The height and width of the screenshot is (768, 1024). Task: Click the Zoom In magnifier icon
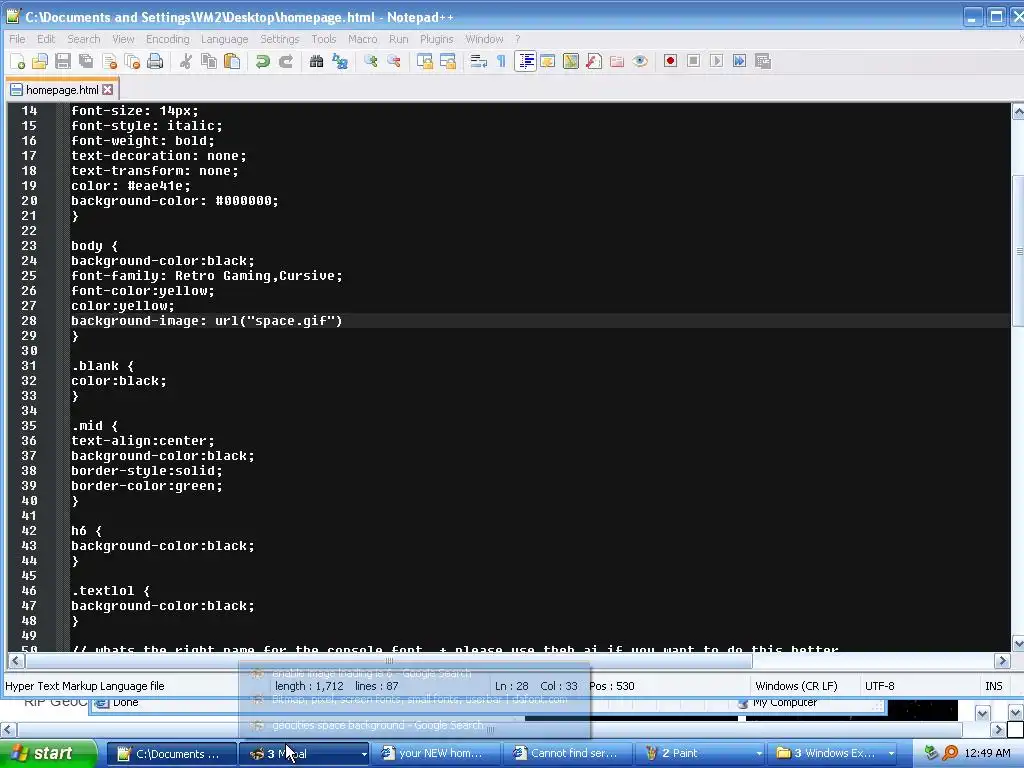click(371, 61)
